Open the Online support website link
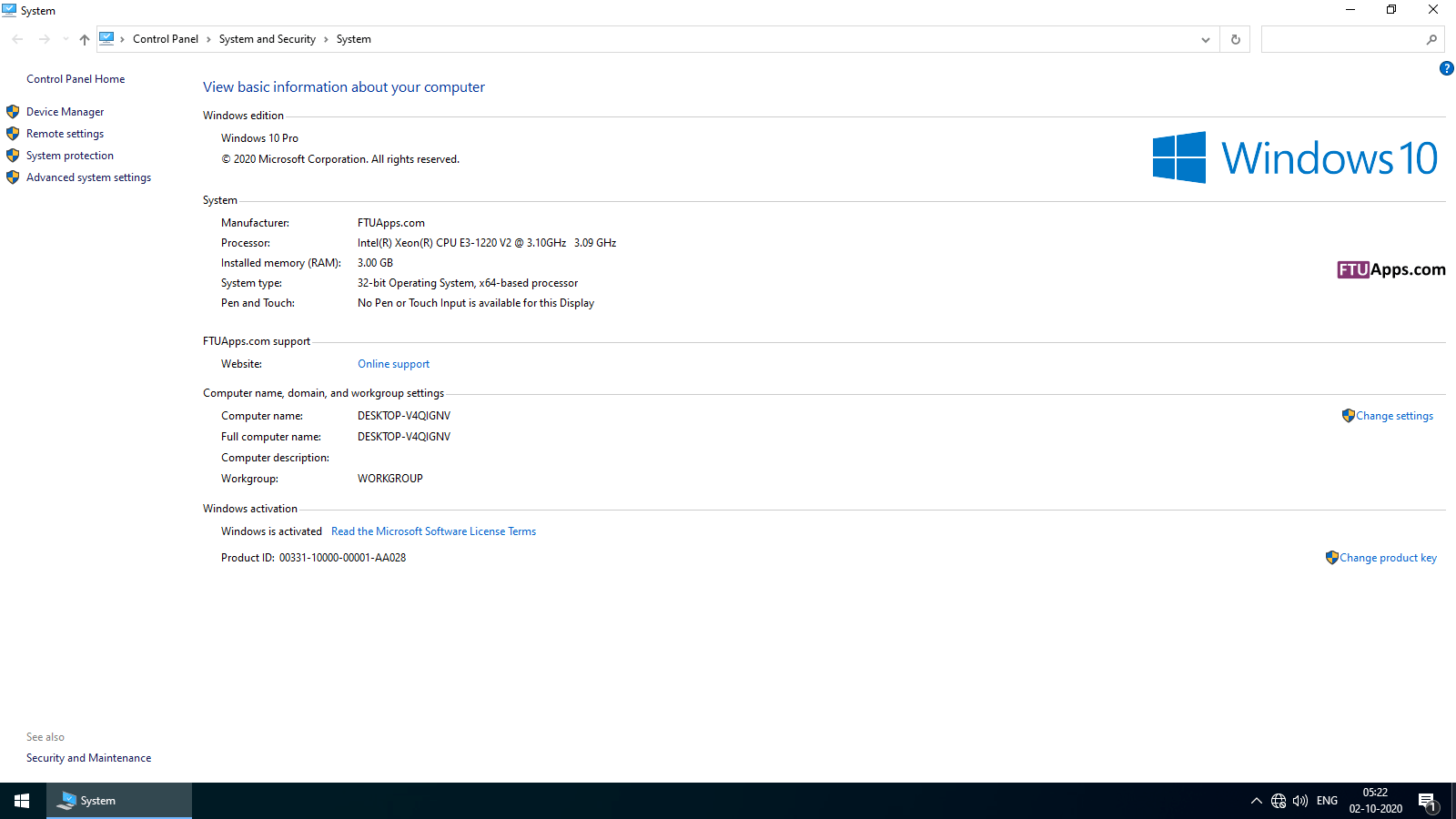Viewport: 1456px width, 819px height. [x=393, y=364]
